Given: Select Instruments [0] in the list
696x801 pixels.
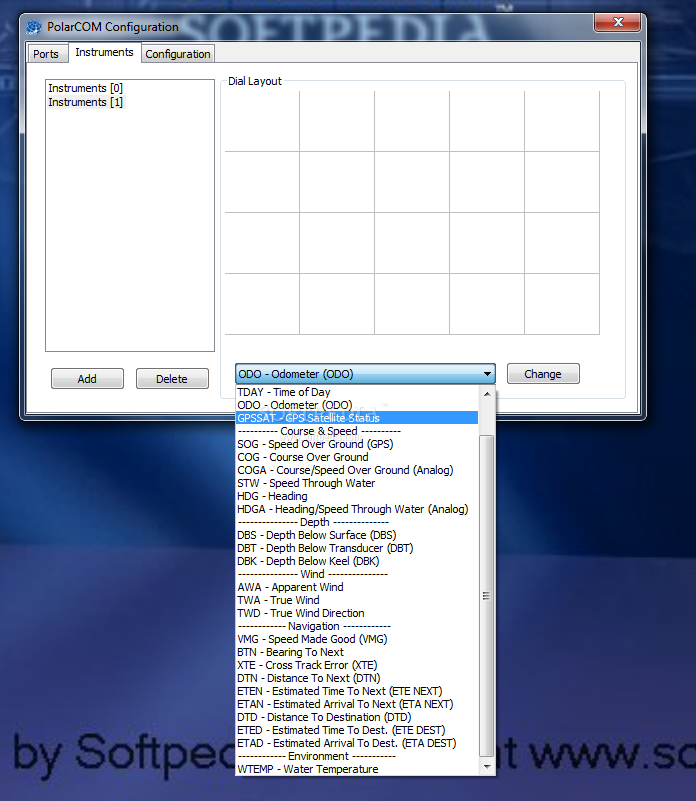Looking at the screenshot, I should coord(85,88).
